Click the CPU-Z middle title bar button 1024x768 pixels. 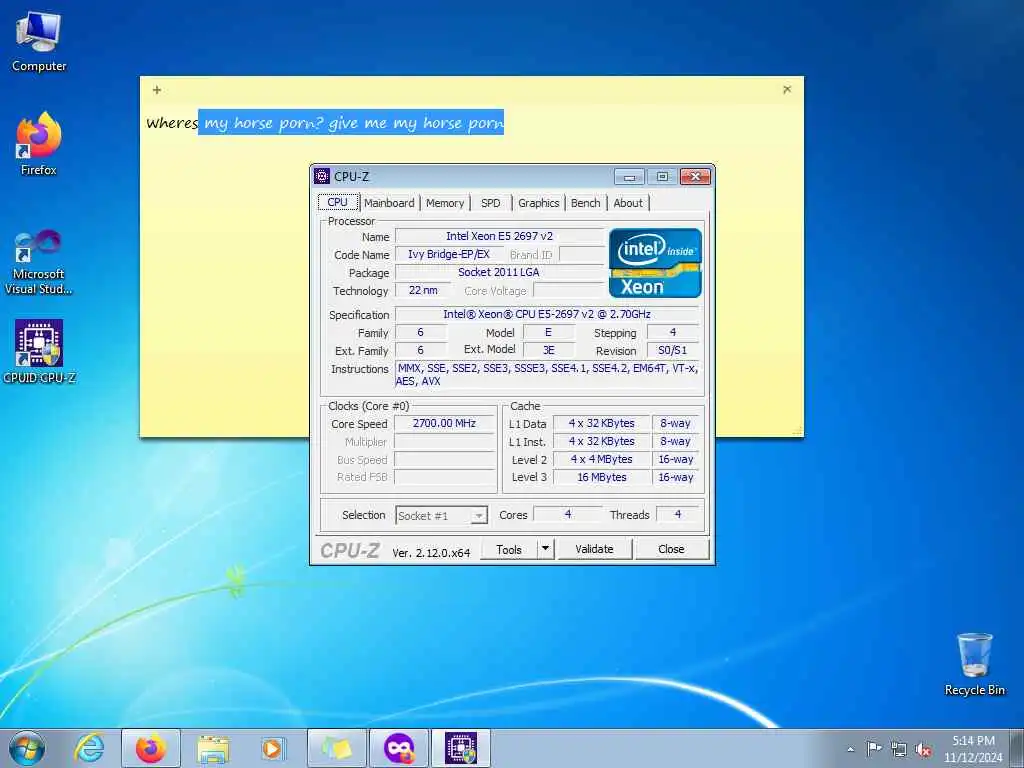coord(662,176)
